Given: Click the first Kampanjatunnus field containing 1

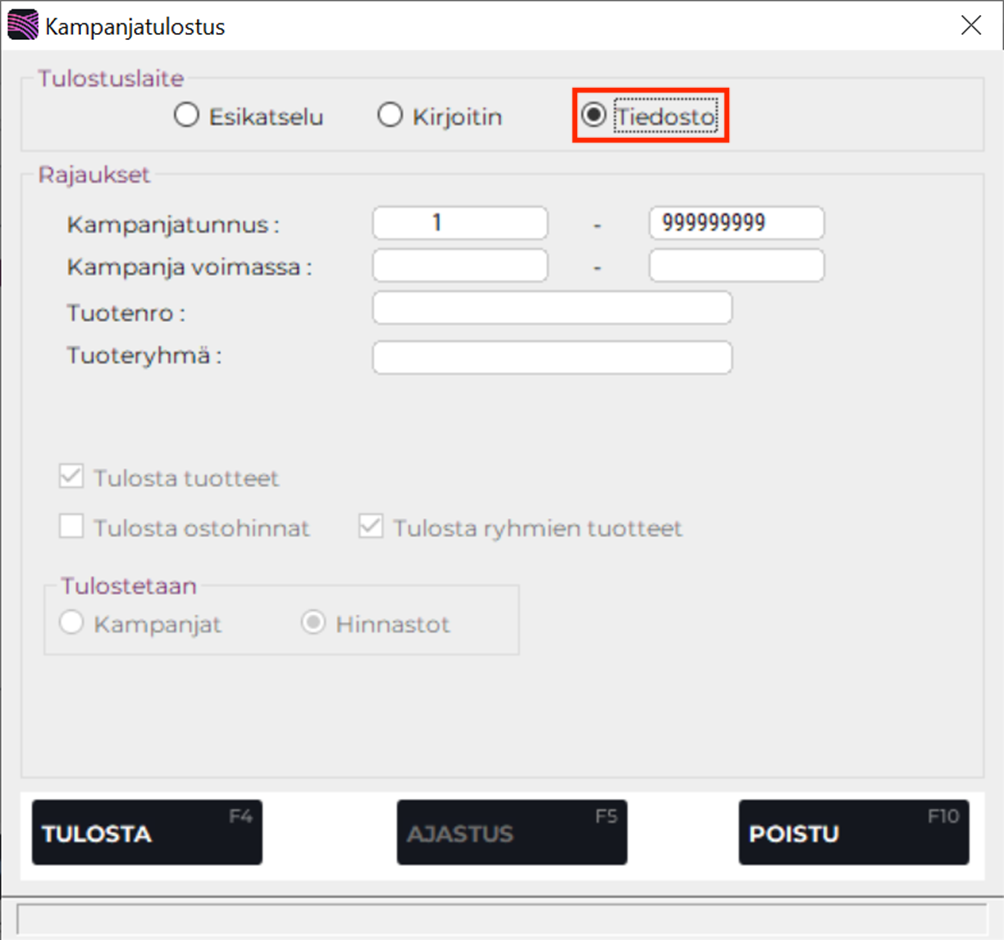Looking at the screenshot, I should tap(459, 222).
